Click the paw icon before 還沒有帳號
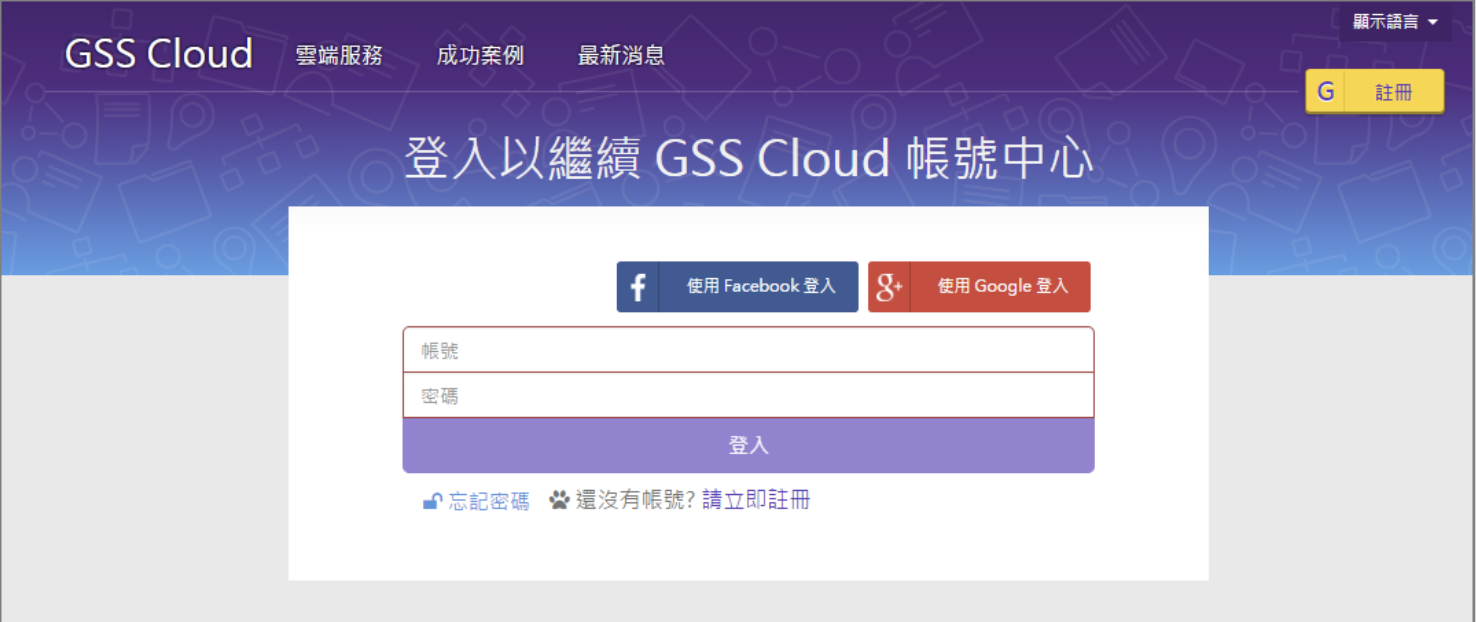The width and height of the screenshot is (1476, 622). click(559, 500)
